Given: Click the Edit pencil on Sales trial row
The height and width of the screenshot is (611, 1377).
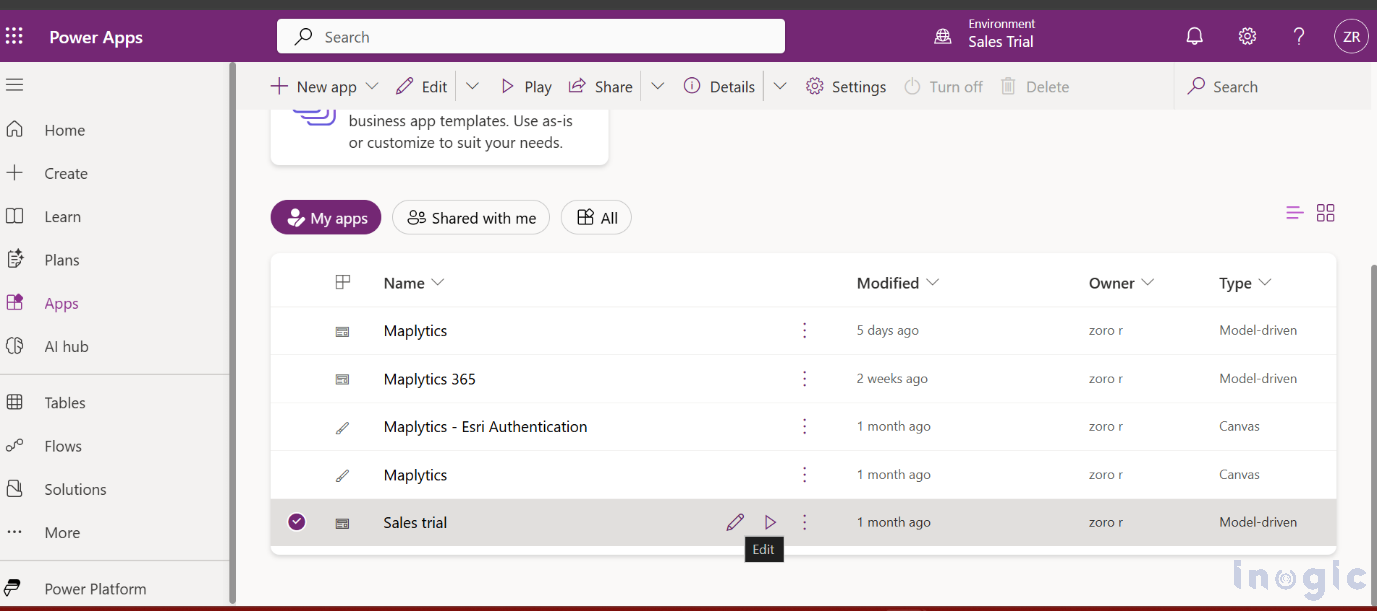Looking at the screenshot, I should [735, 521].
